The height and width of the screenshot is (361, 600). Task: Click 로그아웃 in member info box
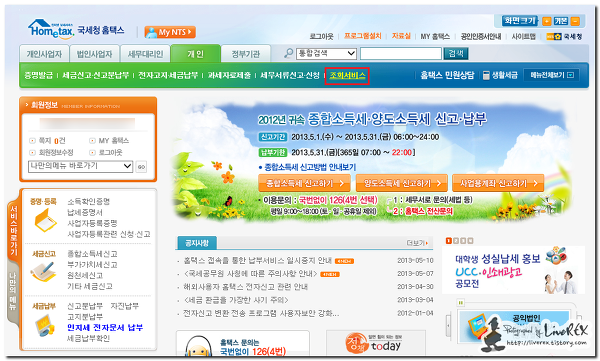coord(111,152)
